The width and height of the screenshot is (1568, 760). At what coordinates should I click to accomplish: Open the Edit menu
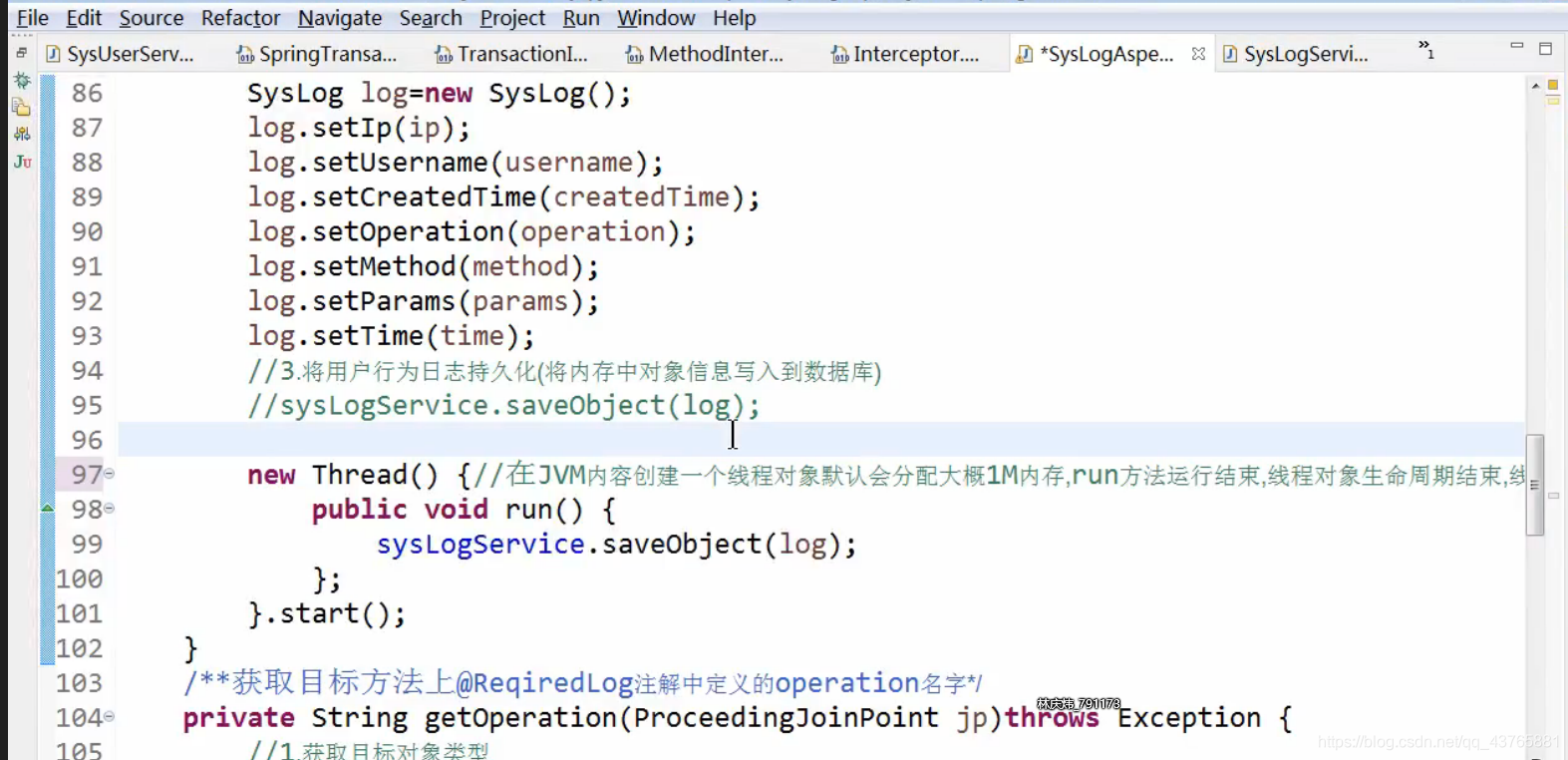[84, 18]
